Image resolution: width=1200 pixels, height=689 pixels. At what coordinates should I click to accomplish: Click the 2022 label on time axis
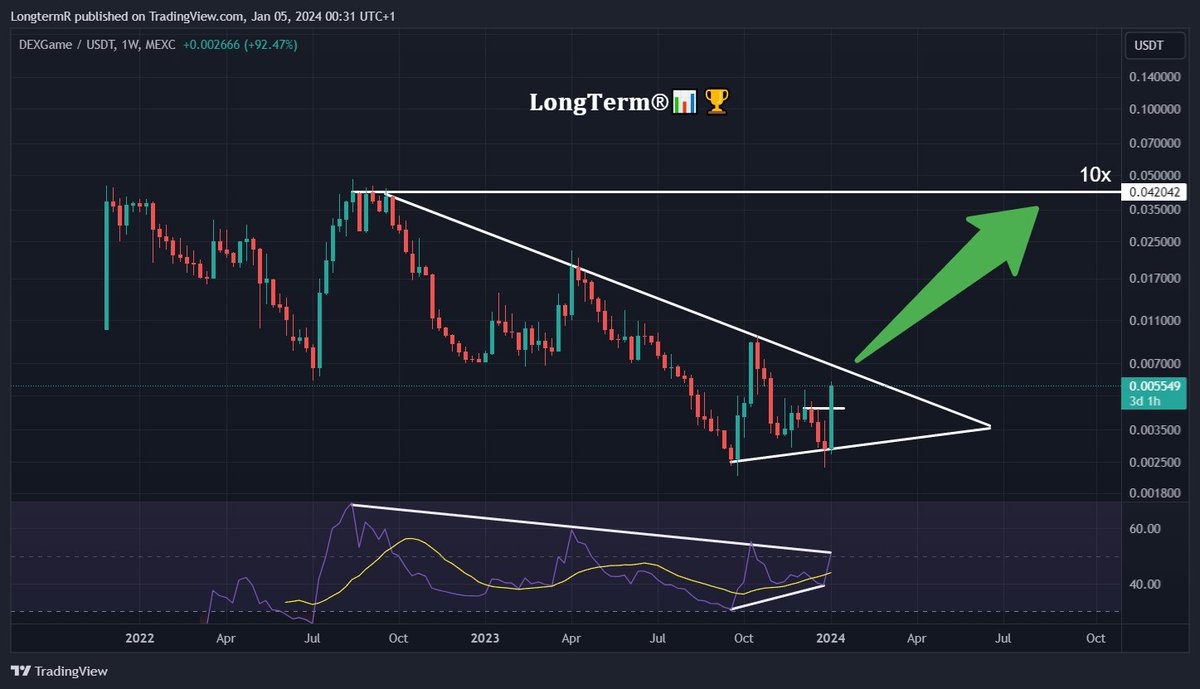click(140, 637)
